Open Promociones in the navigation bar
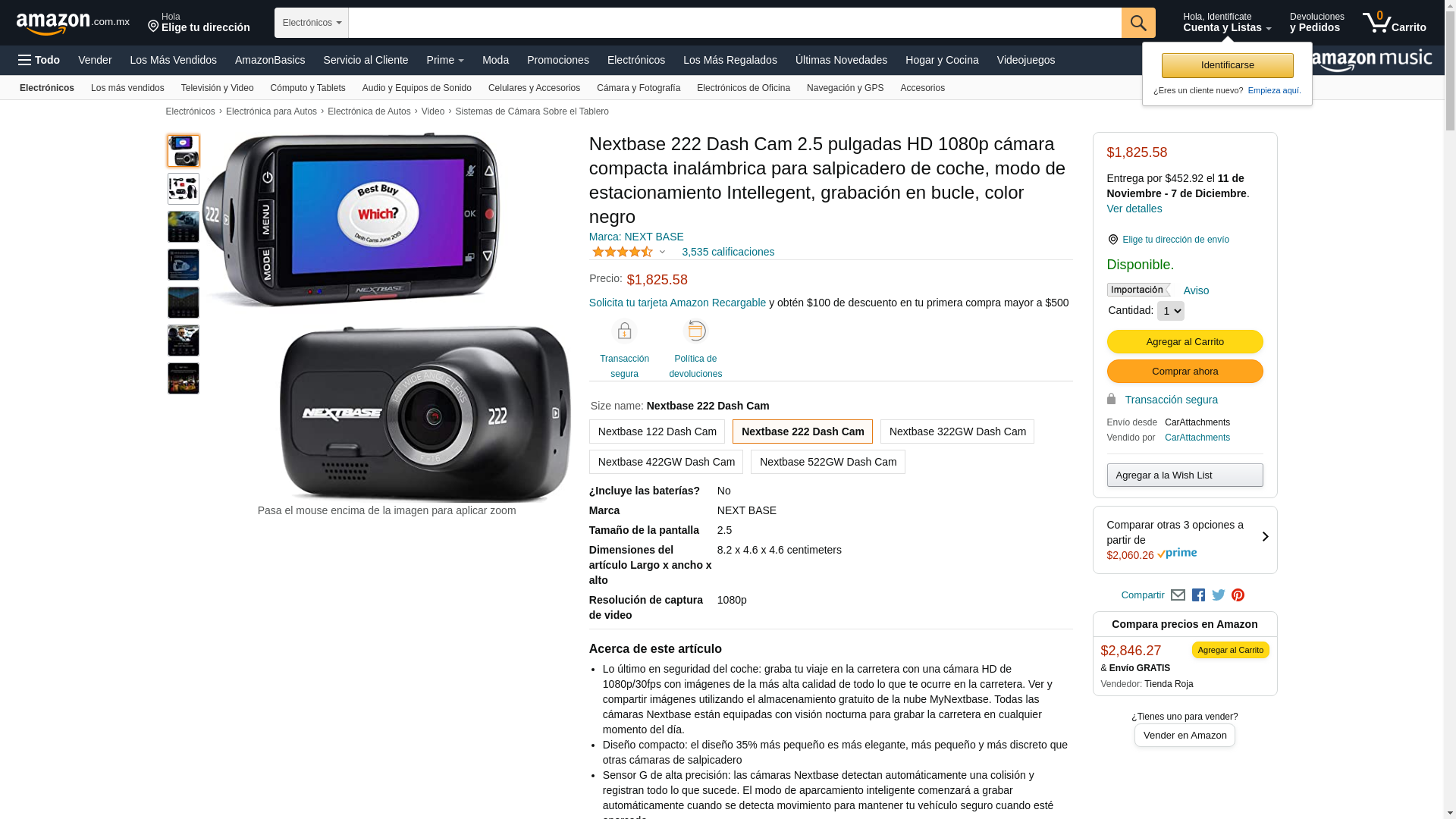 pyautogui.click(x=557, y=60)
